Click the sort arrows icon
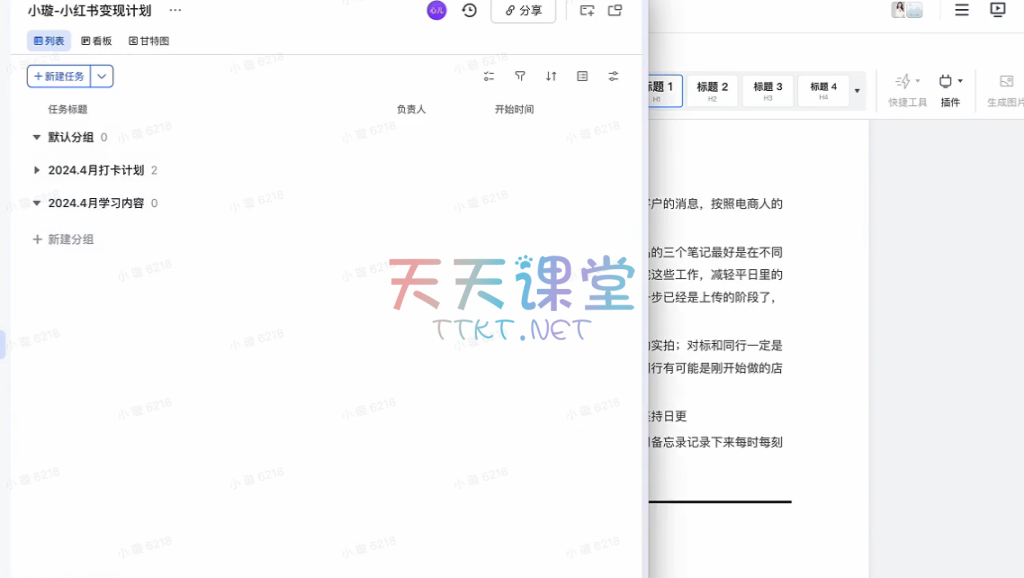The image size is (1024, 578). point(551,76)
